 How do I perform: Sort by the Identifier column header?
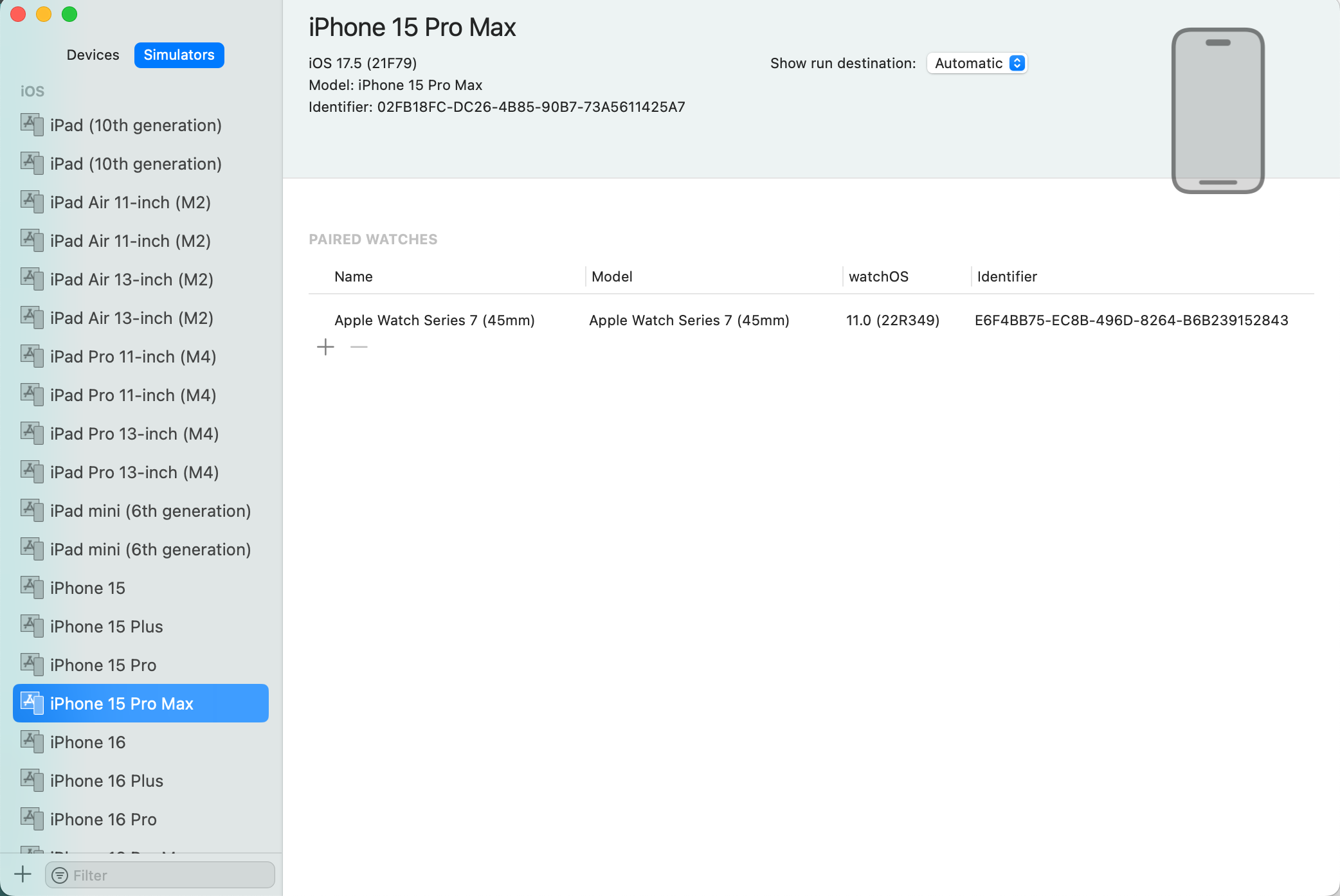tap(1007, 276)
